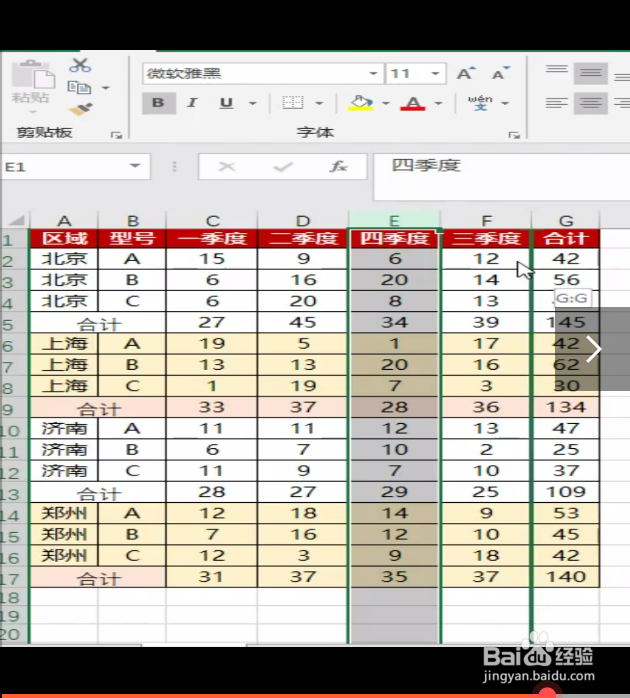
Task: Click the red 合计 header cell
Action: coord(566,238)
